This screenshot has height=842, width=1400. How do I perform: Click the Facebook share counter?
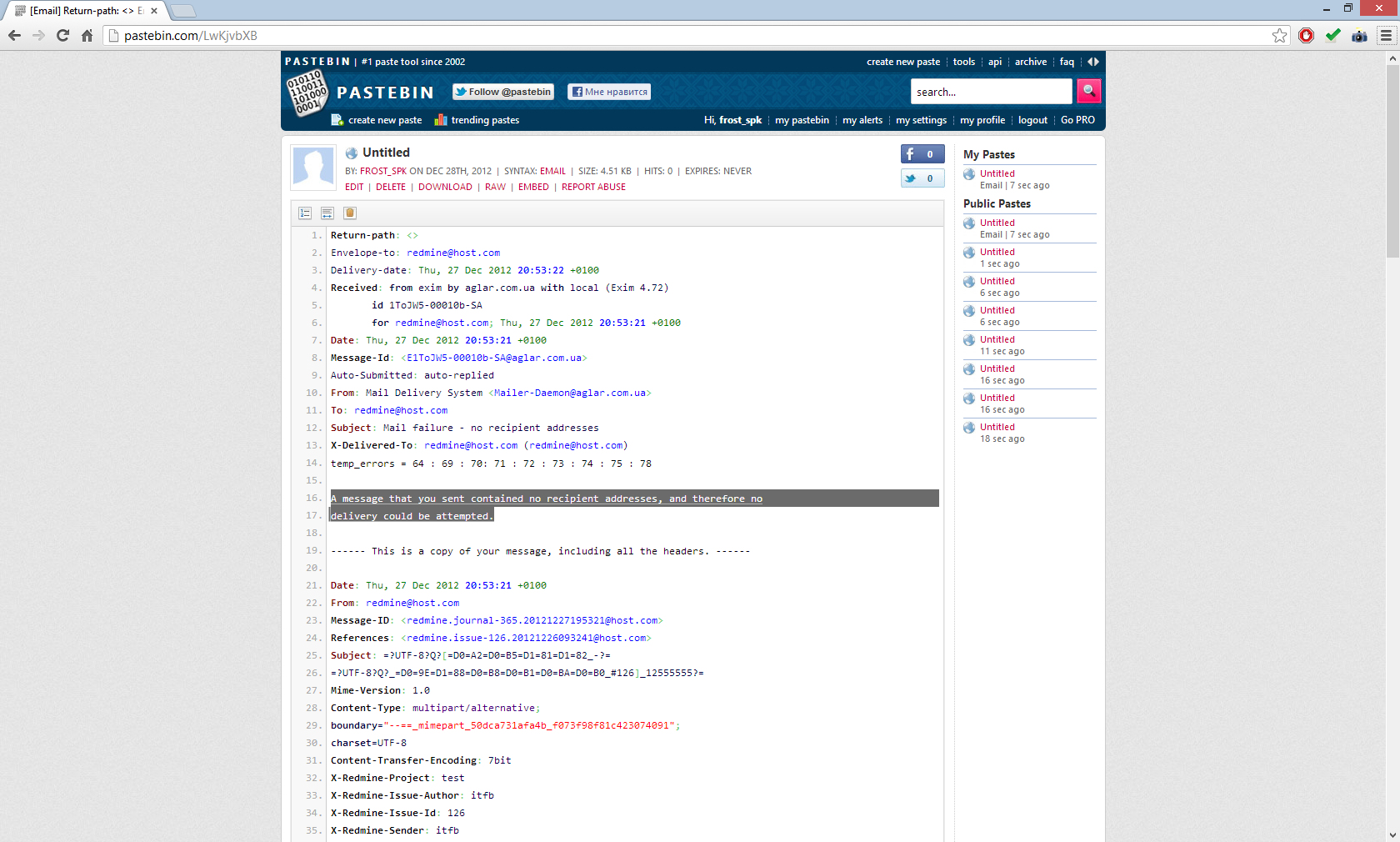coord(922,154)
